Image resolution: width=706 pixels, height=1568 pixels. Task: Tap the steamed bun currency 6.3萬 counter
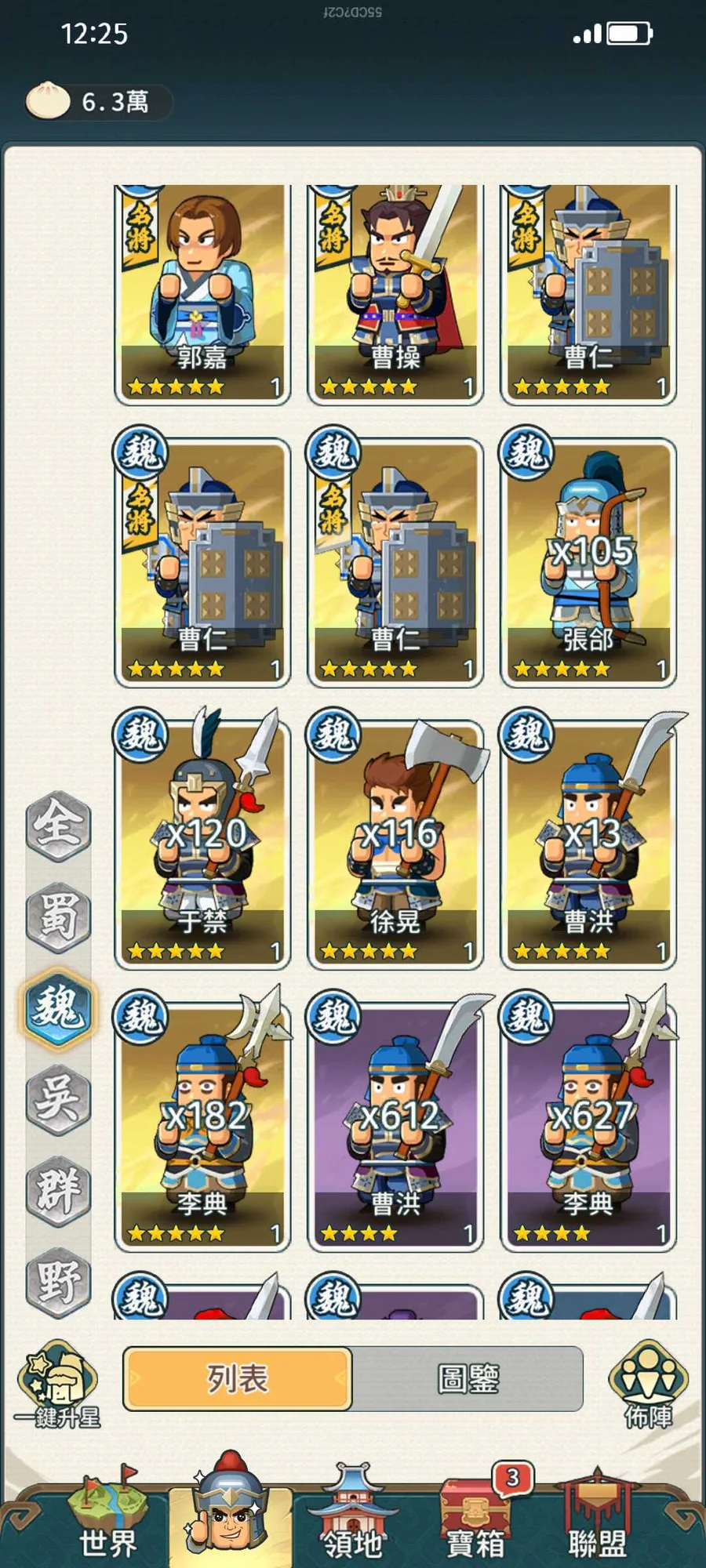[99, 102]
